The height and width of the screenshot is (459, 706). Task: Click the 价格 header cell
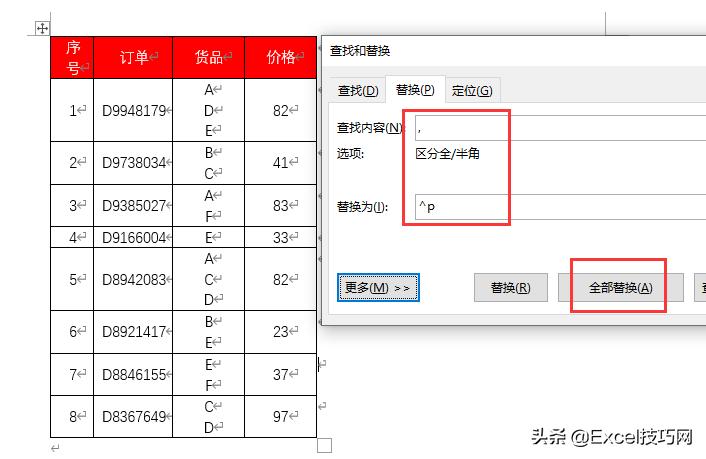point(281,58)
